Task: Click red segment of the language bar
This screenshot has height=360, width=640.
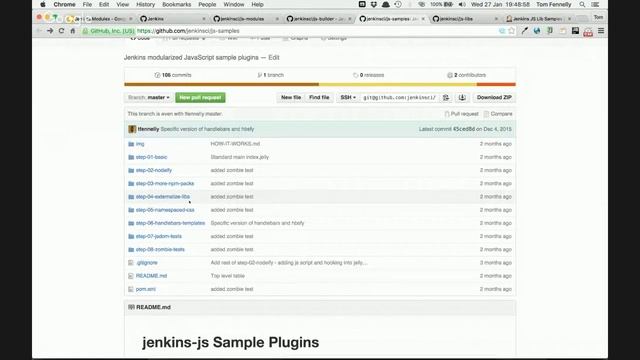Action: click(x=496, y=84)
